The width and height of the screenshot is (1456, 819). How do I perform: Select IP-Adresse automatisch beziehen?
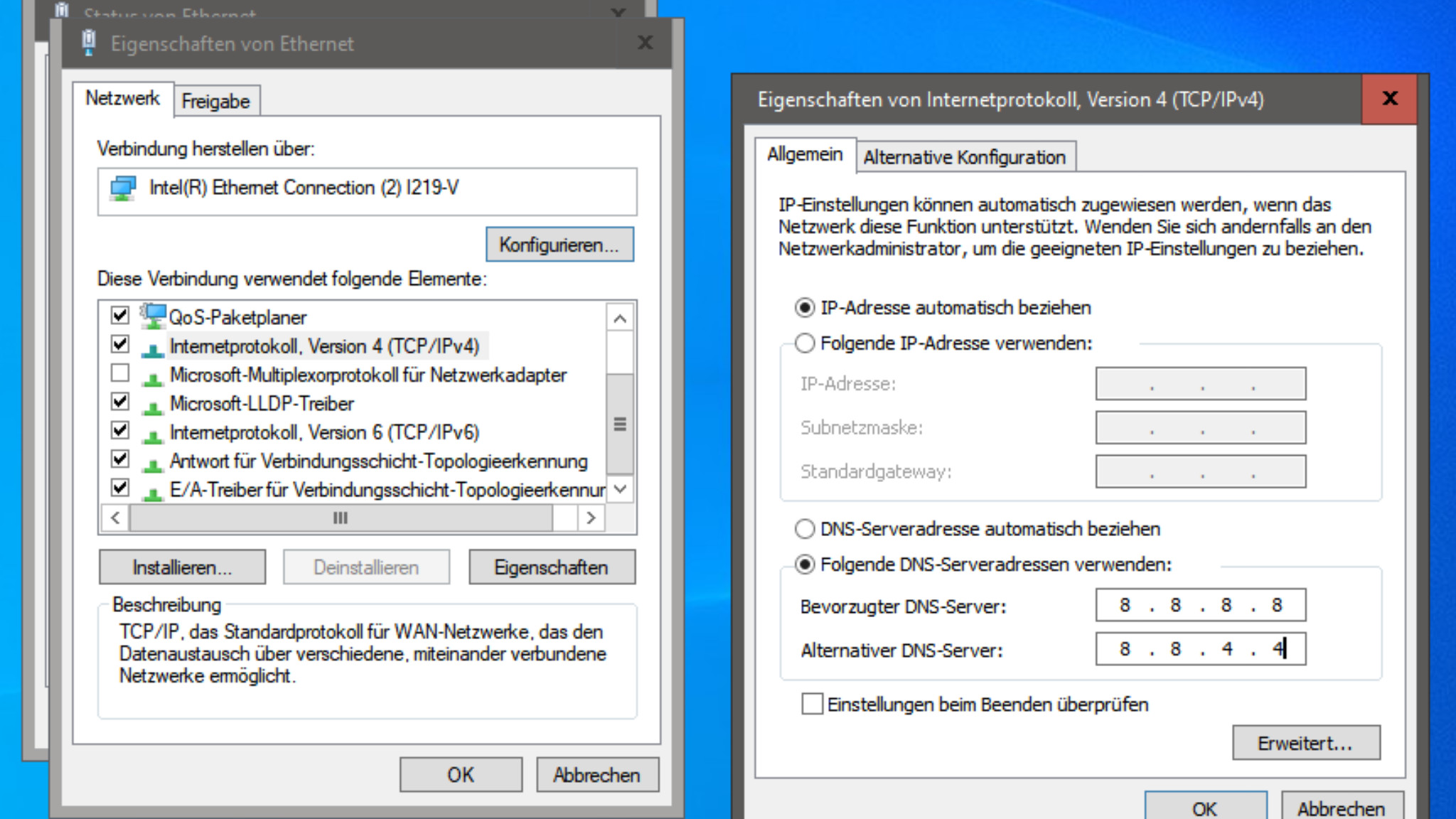[x=804, y=308]
